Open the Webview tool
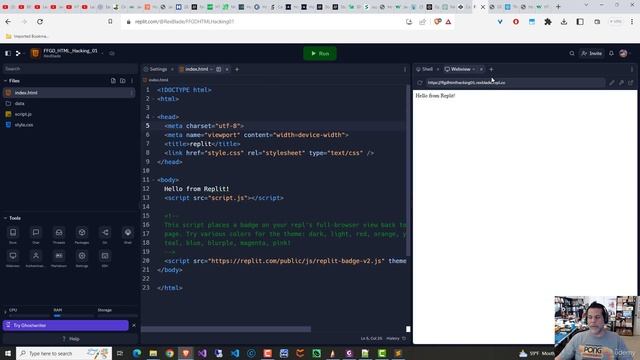This screenshot has width=640, height=360. point(13,259)
